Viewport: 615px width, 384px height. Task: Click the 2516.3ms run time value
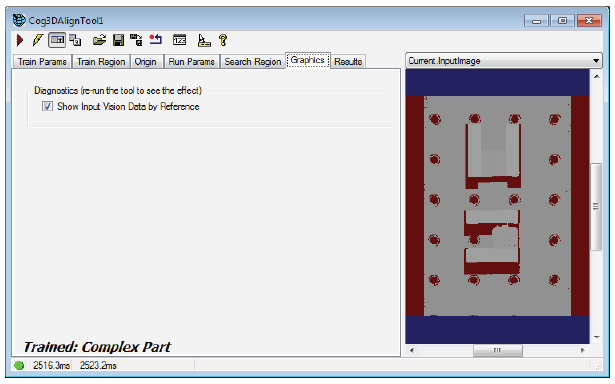pos(51,366)
